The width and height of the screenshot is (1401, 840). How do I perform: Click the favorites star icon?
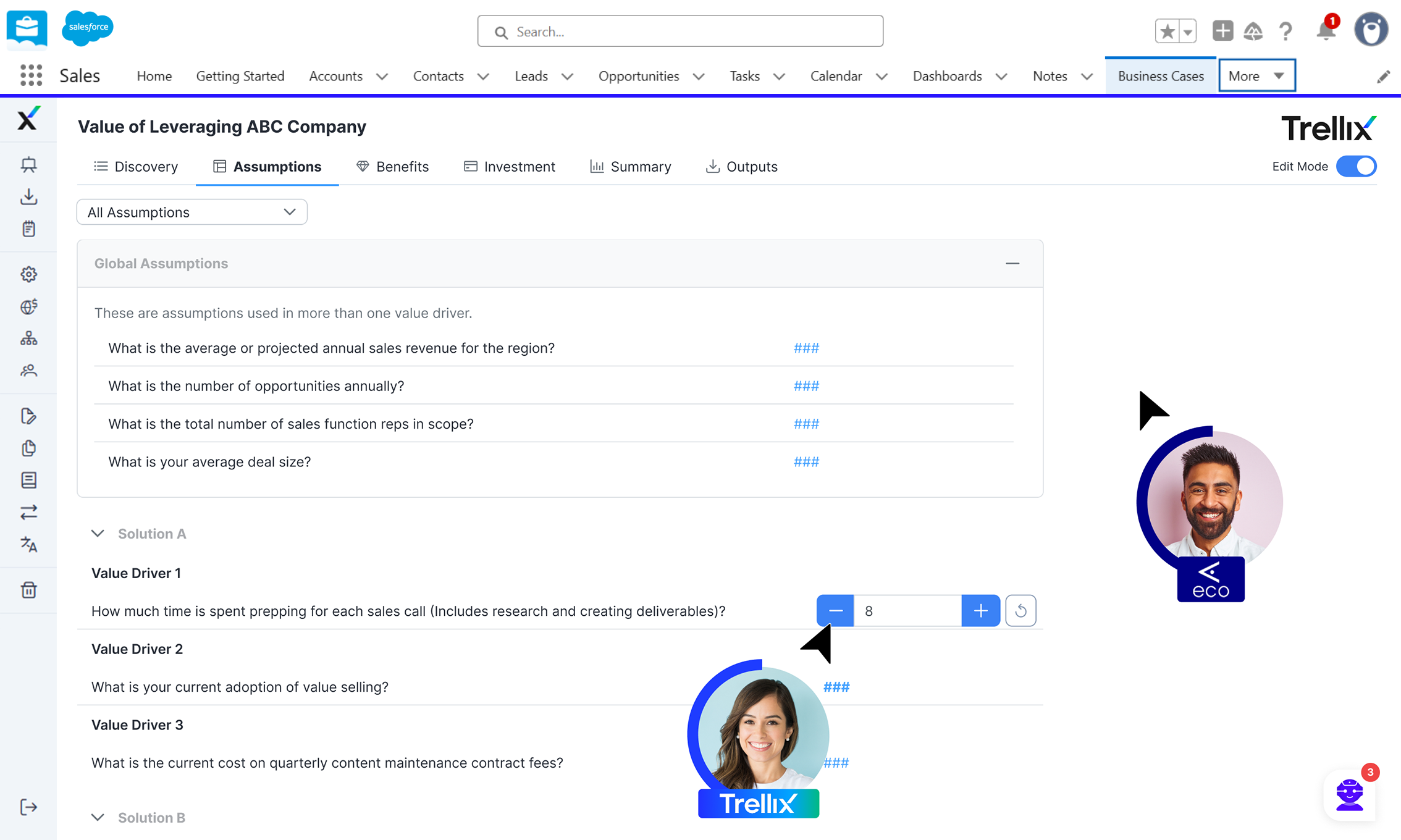tap(1167, 31)
